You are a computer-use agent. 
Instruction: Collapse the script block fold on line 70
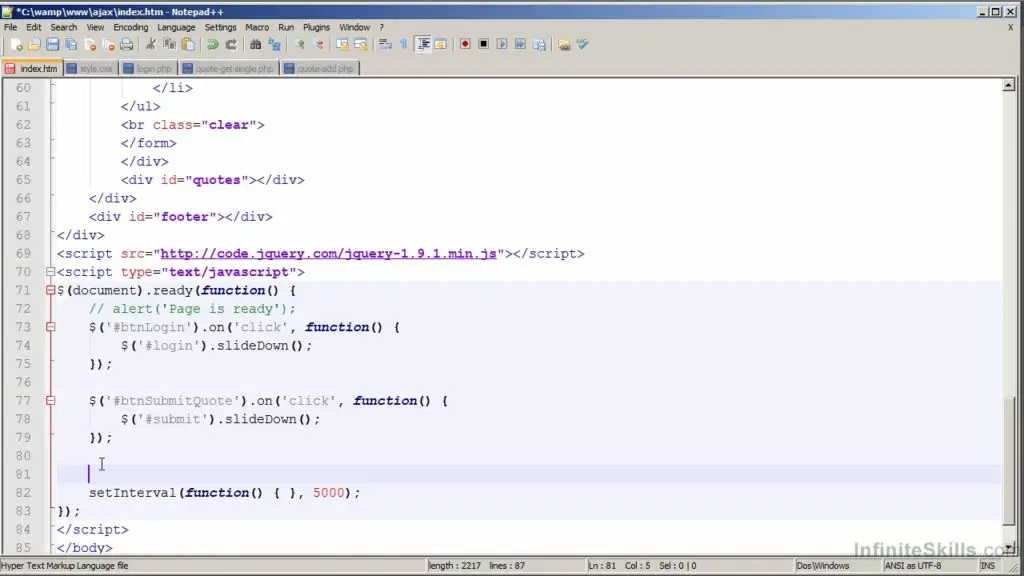click(x=50, y=272)
